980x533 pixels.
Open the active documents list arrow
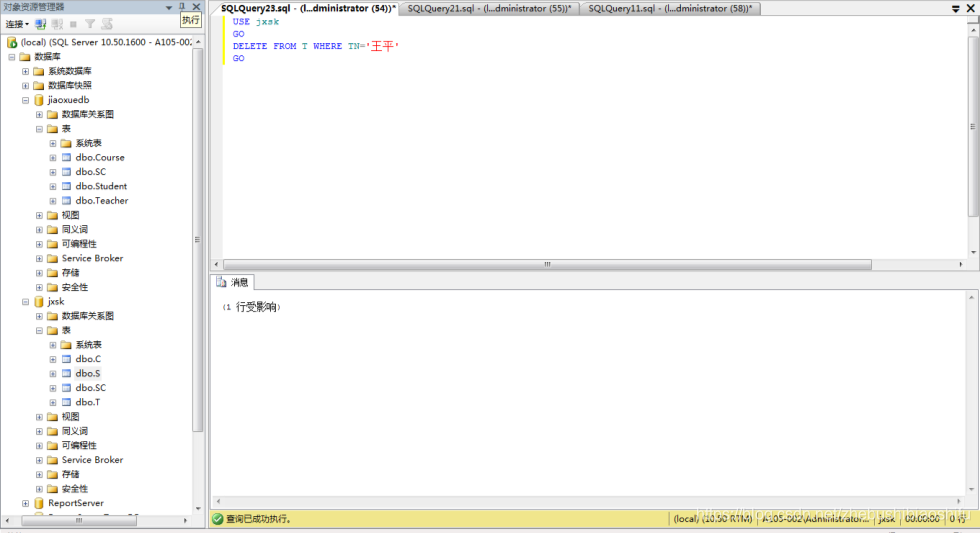pyautogui.click(x=956, y=8)
